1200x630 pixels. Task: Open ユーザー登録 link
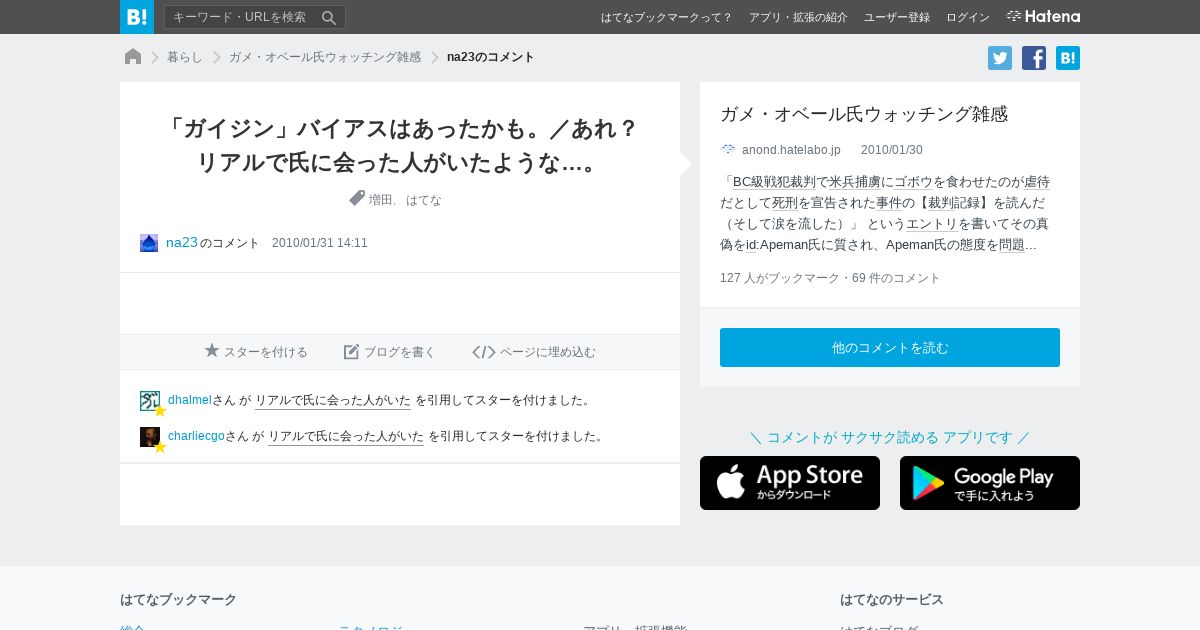pyautogui.click(x=897, y=17)
